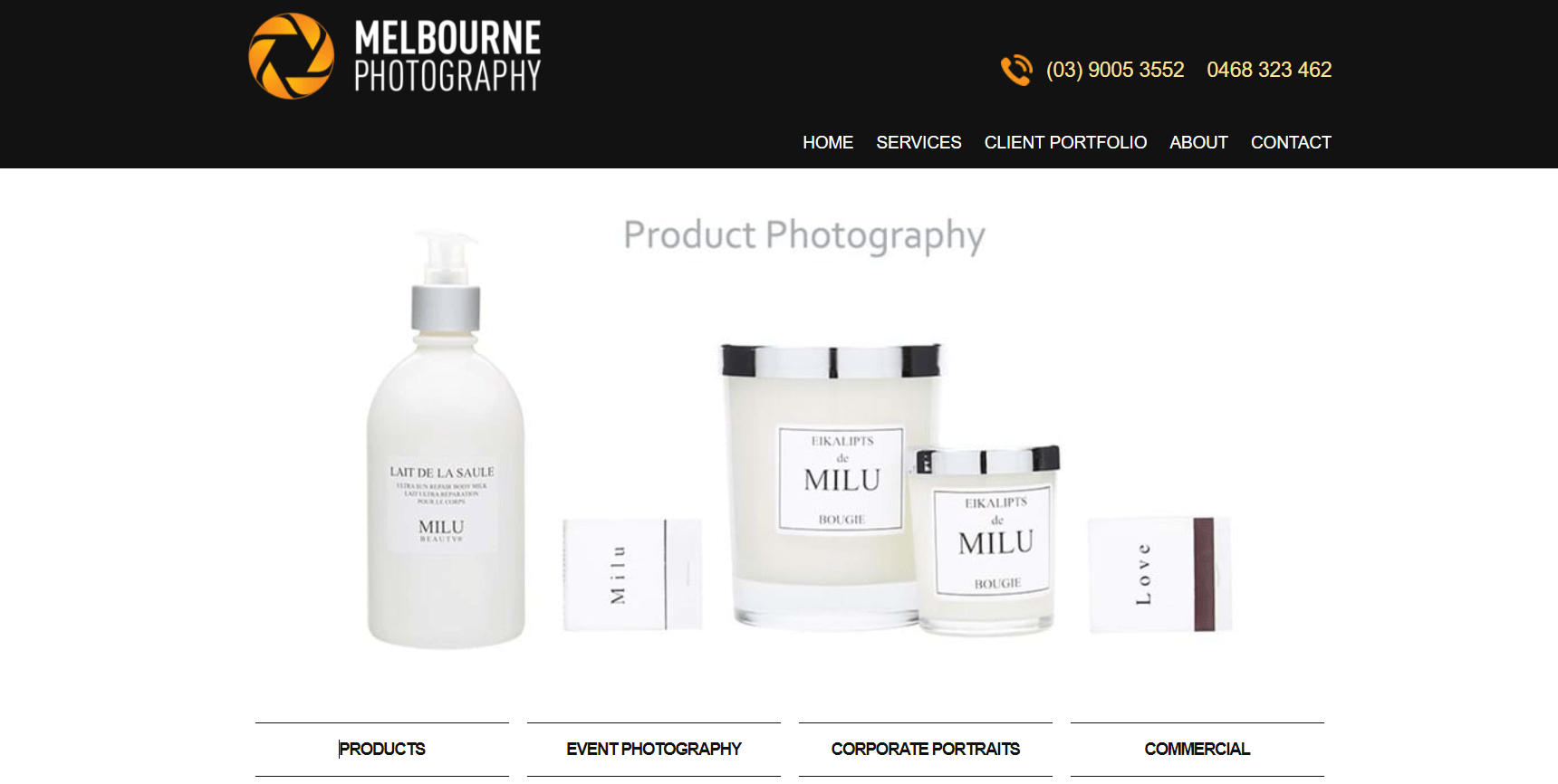This screenshot has width=1558, height=784.
Task: Select the Products tab
Action: [382, 749]
